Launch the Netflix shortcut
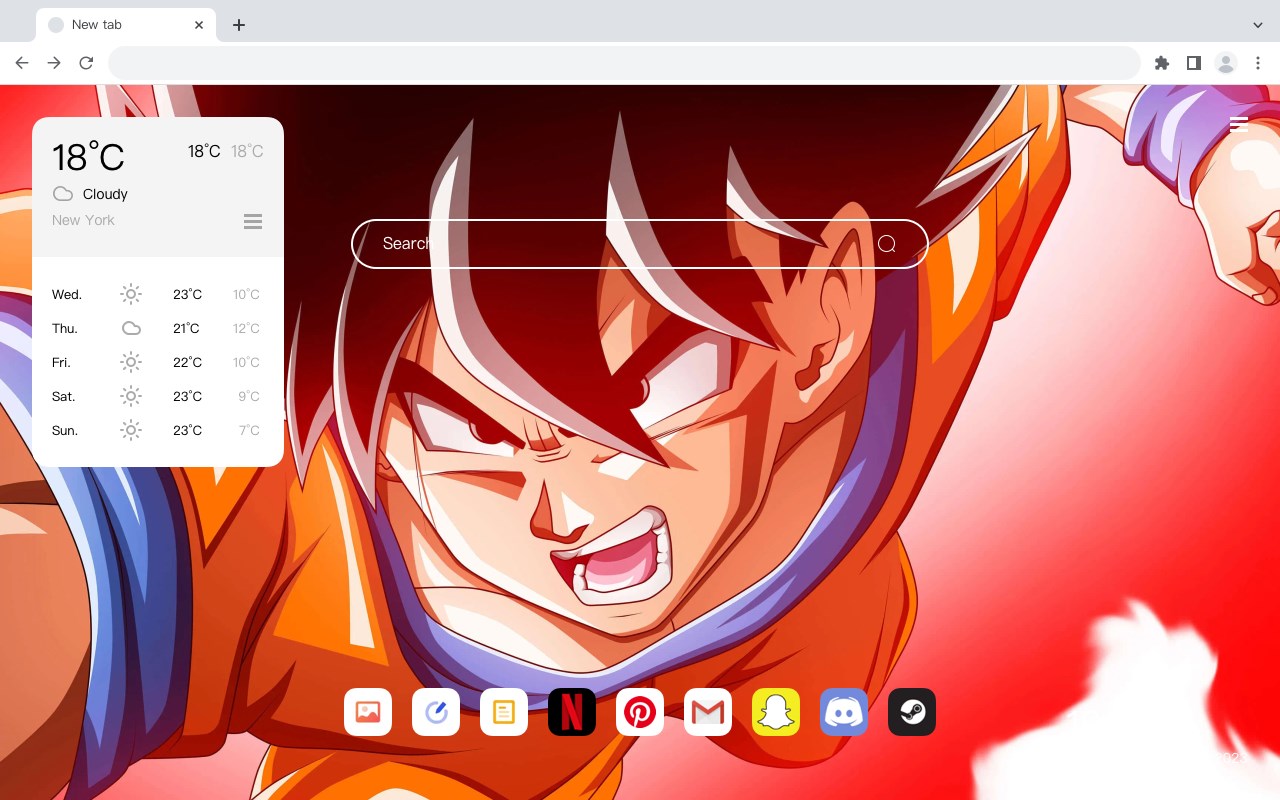 tap(572, 712)
